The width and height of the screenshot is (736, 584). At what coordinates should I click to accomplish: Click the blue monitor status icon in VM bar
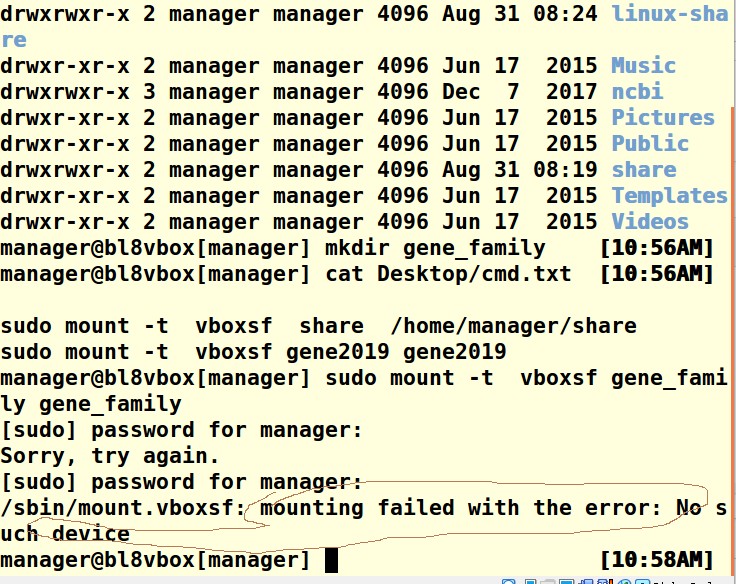coord(566,581)
